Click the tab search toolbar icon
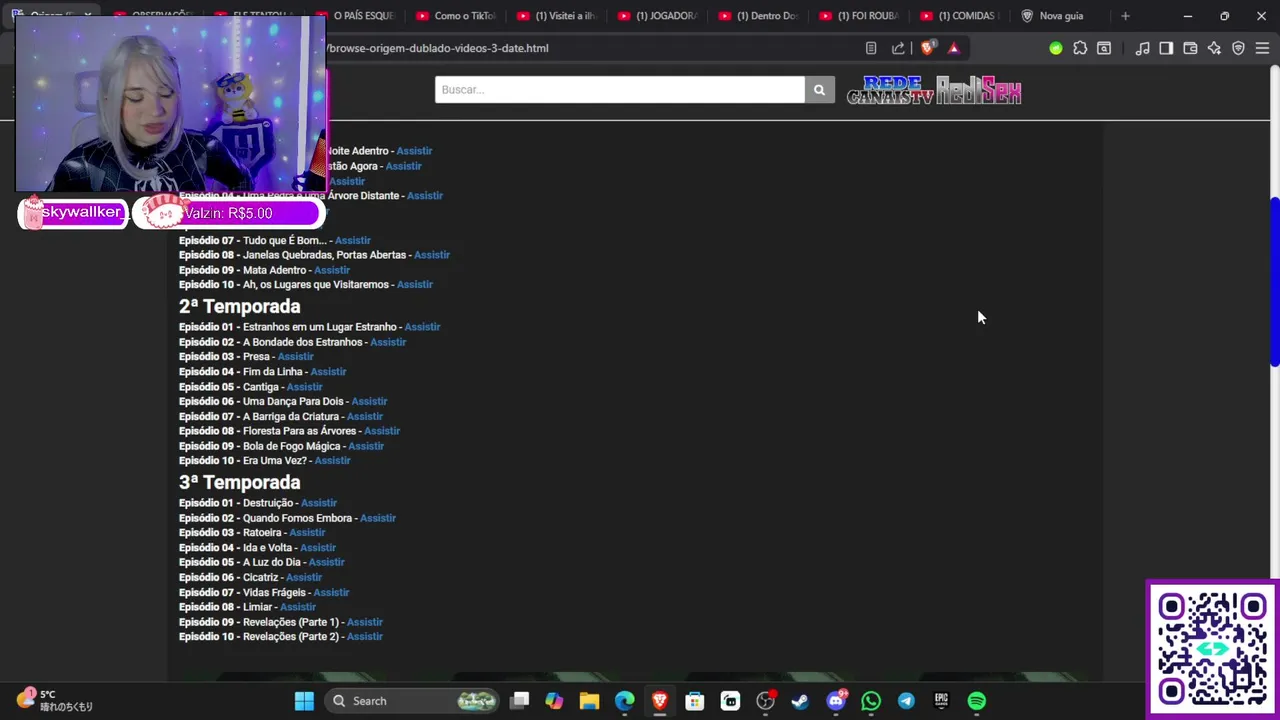This screenshot has height=720, width=1280. [1104, 48]
